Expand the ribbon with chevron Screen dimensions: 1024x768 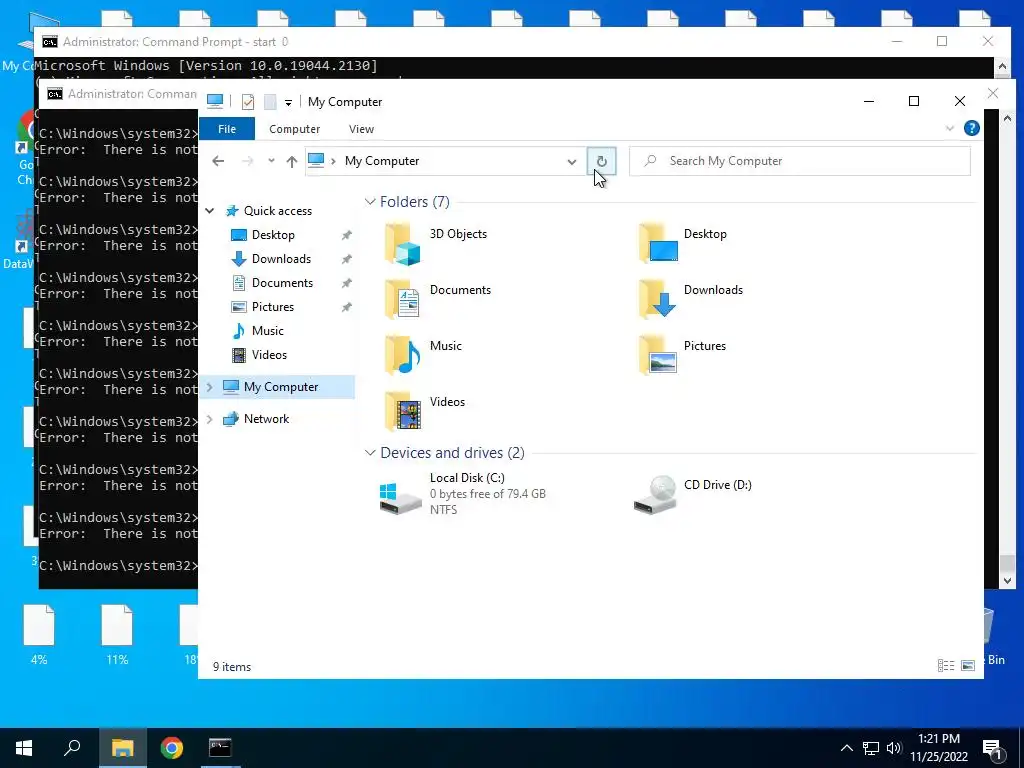point(950,129)
